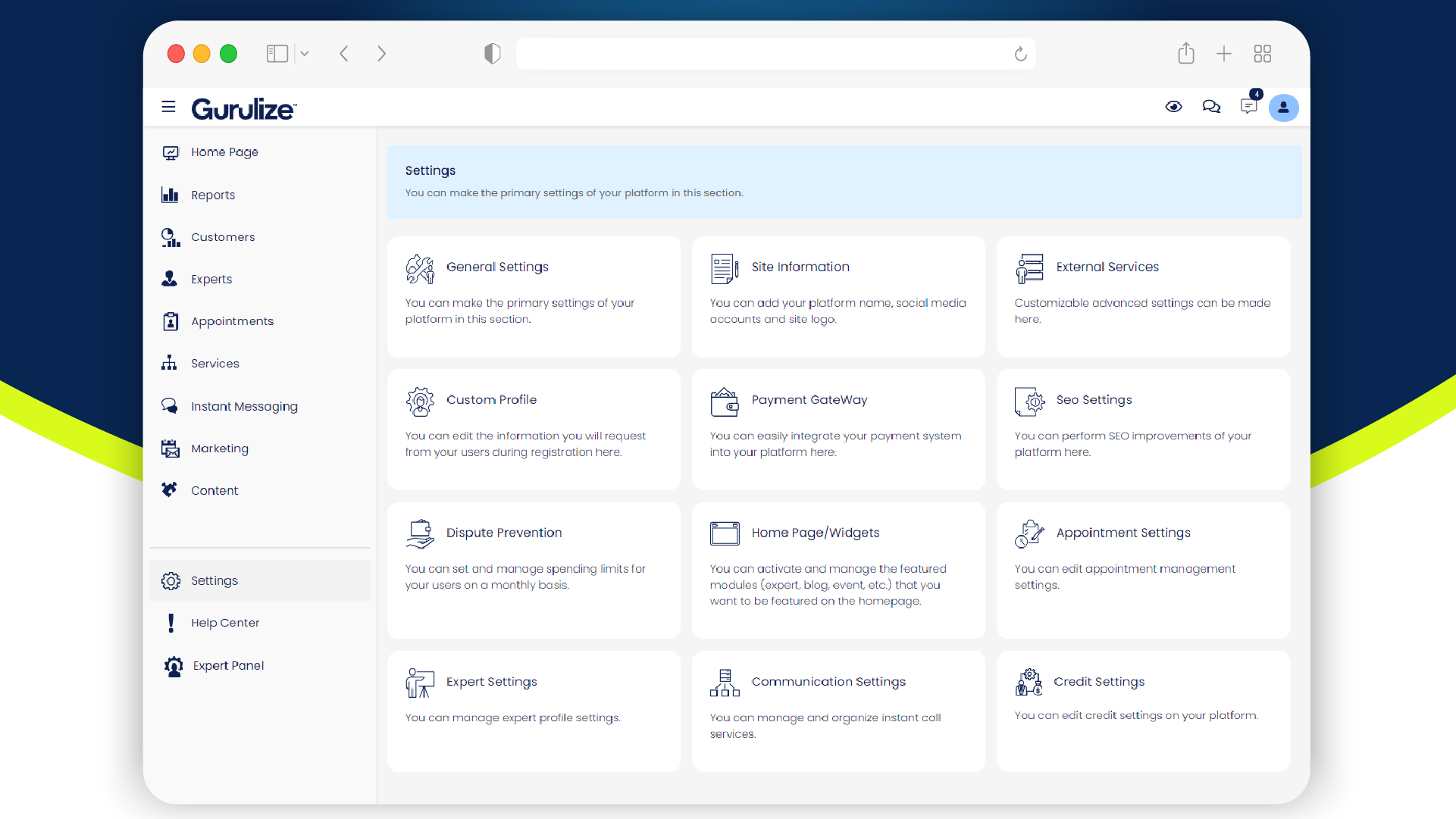Open the notifications icon showing 4 unread
The image size is (1456, 819).
(x=1248, y=107)
